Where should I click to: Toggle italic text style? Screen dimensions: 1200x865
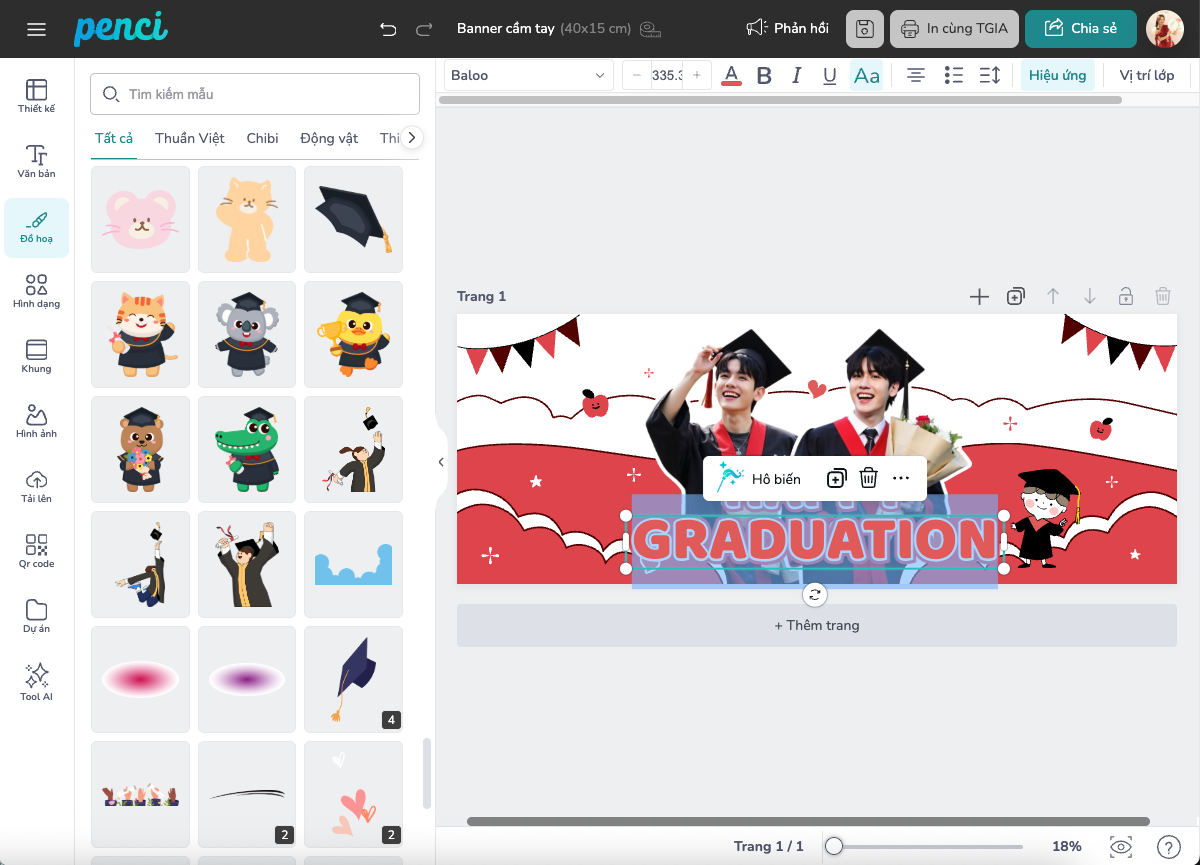pos(797,75)
